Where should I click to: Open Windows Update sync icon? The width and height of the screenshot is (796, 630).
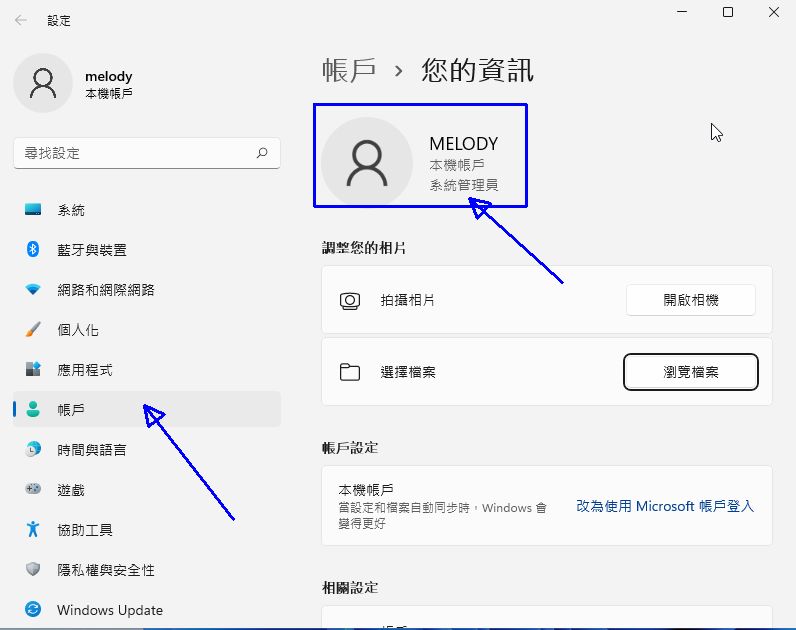pyautogui.click(x=33, y=610)
